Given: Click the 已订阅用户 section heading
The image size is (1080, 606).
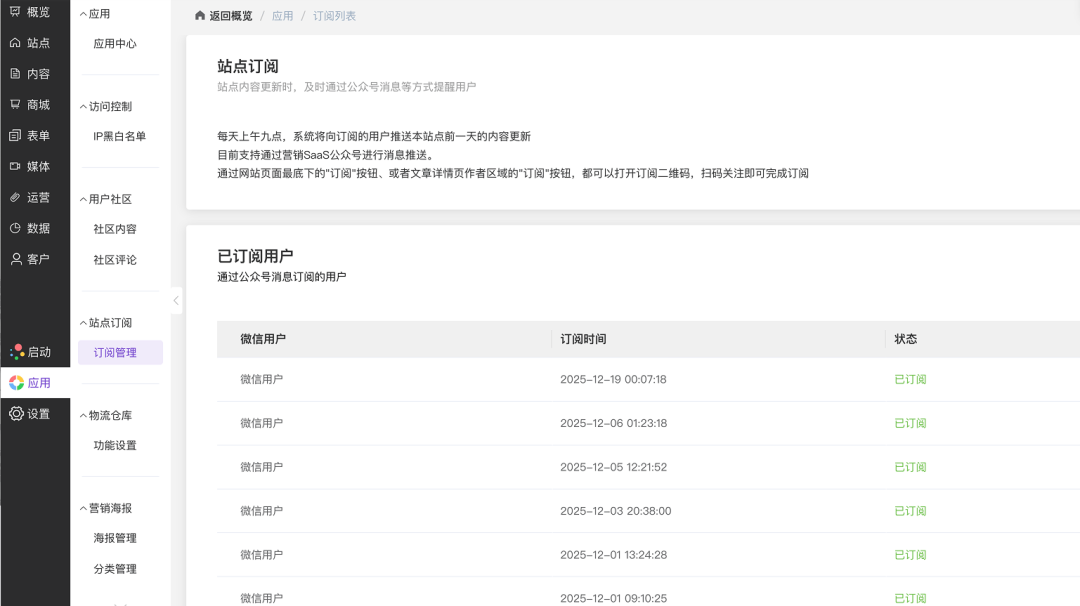Looking at the screenshot, I should pyautogui.click(x=256, y=256).
